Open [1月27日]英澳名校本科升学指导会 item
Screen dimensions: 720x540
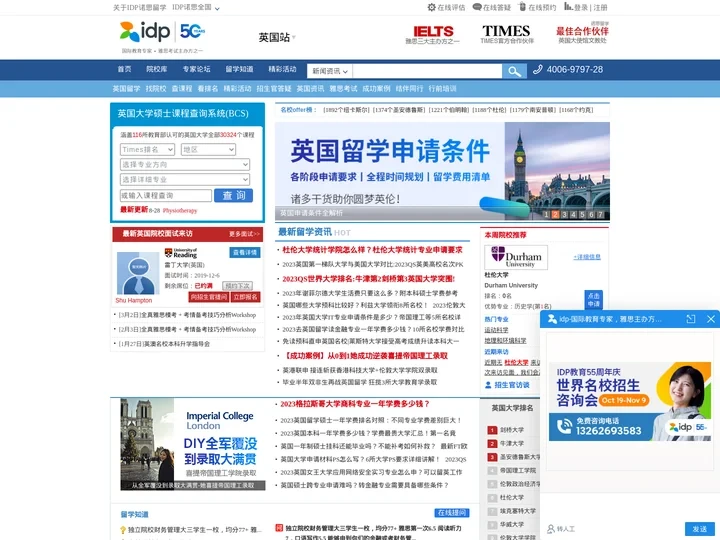[x=164, y=344]
